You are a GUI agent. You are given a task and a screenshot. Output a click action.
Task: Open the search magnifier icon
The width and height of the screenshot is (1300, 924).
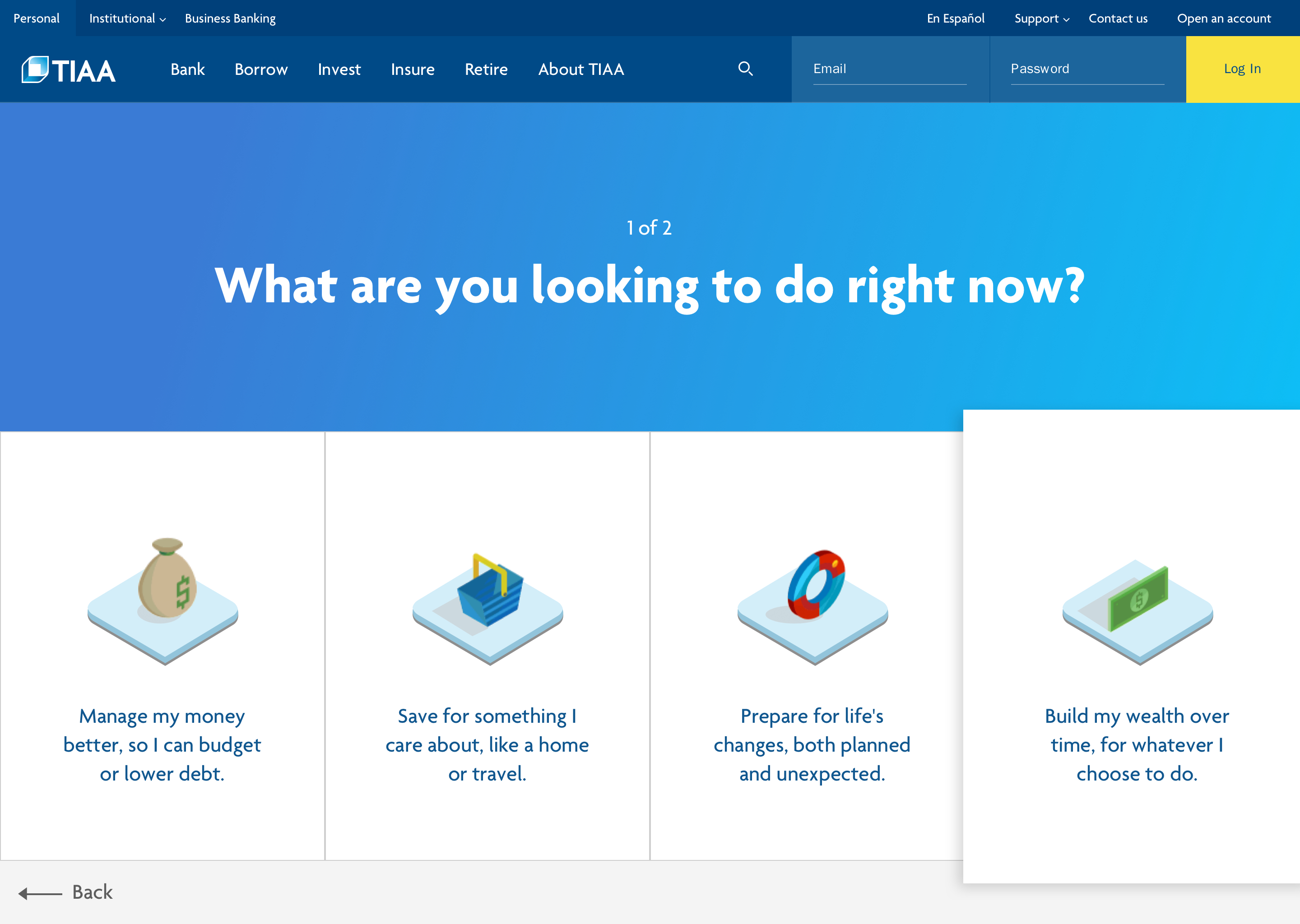(745, 69)
